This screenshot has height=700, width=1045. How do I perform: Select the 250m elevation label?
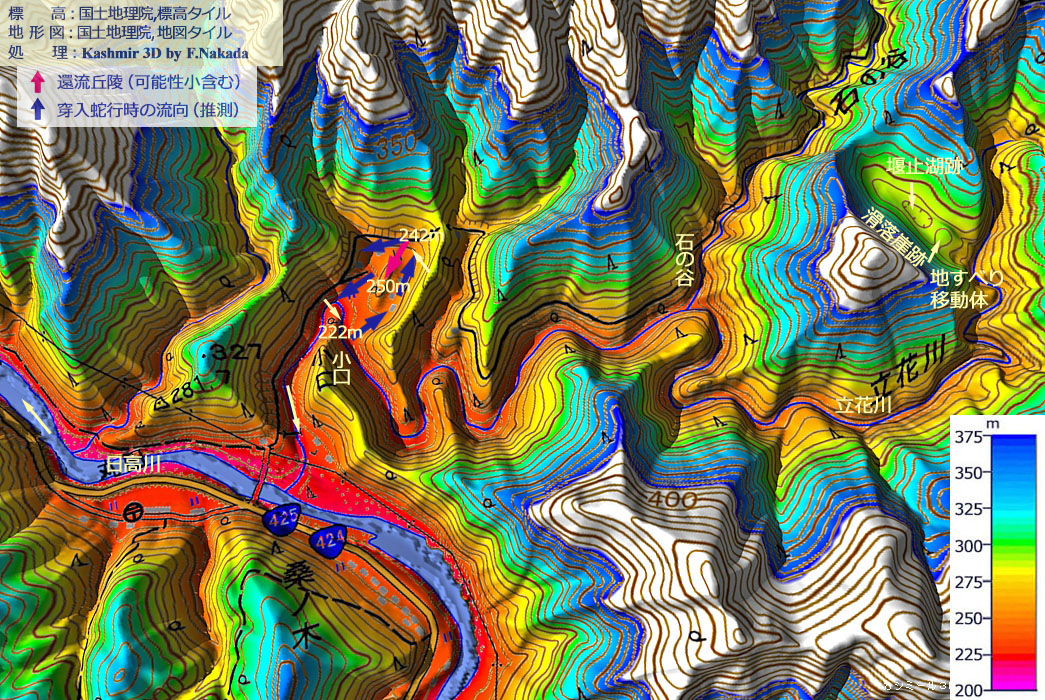(388, 286)
